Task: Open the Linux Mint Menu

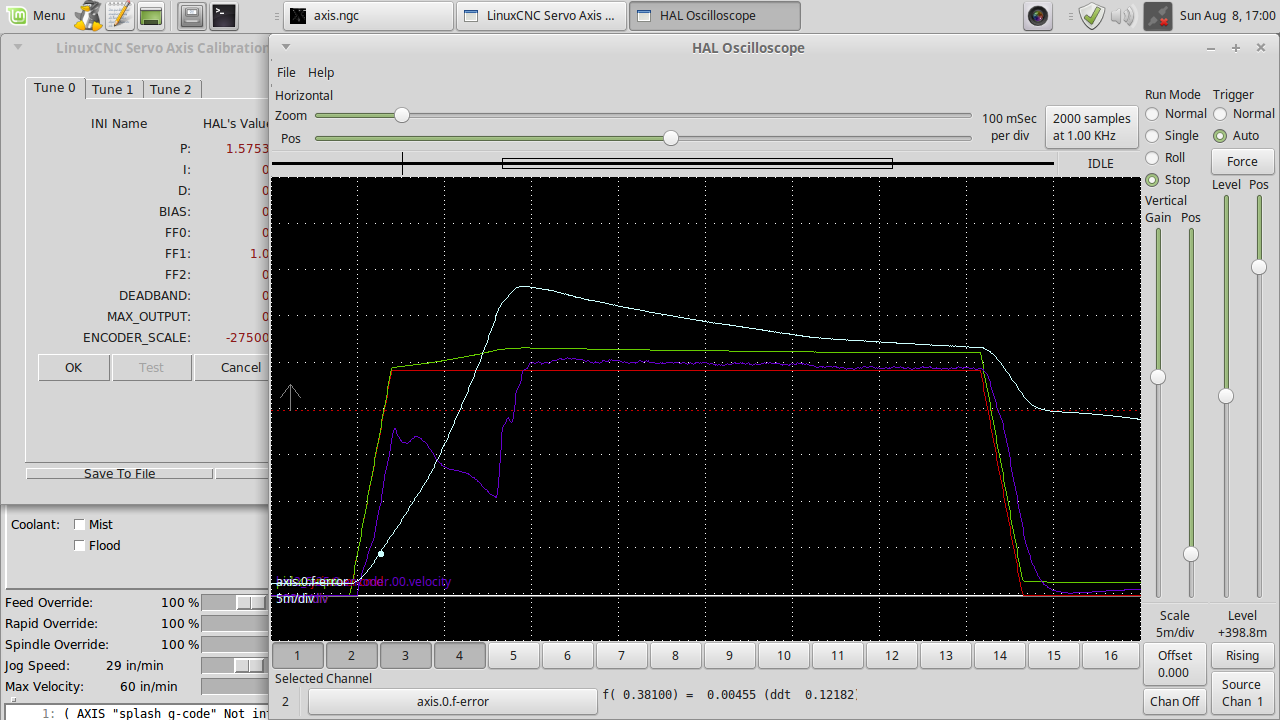Action: click(36, 15)
